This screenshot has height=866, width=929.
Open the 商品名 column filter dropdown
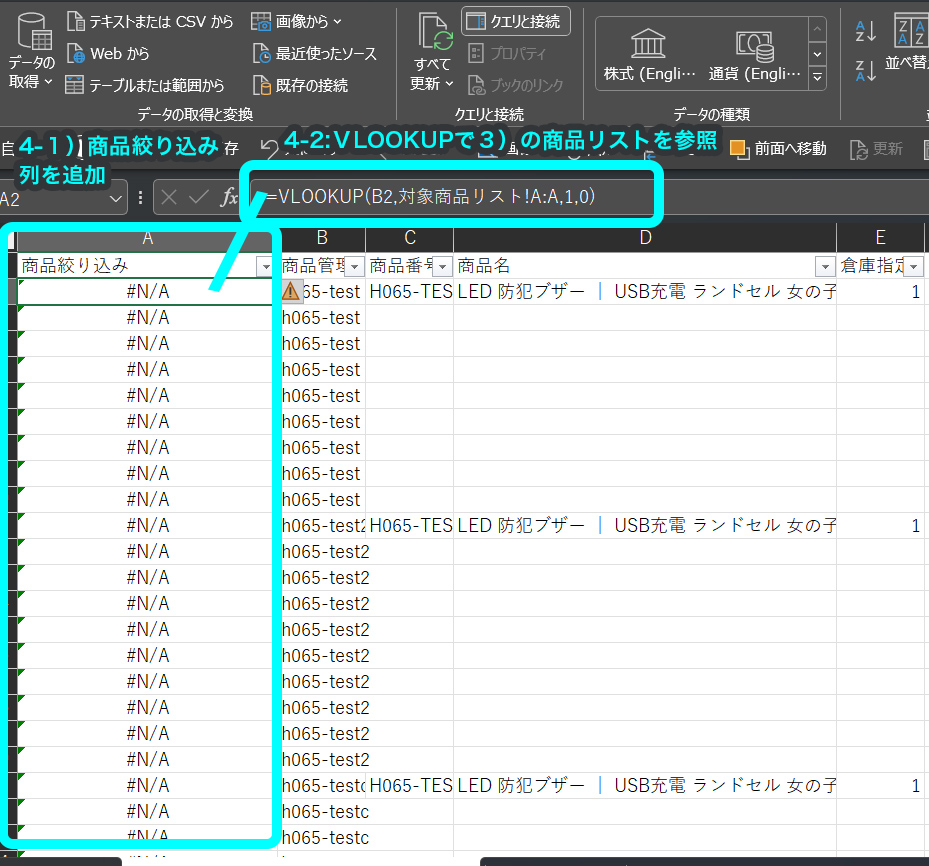tap(825, 267)
